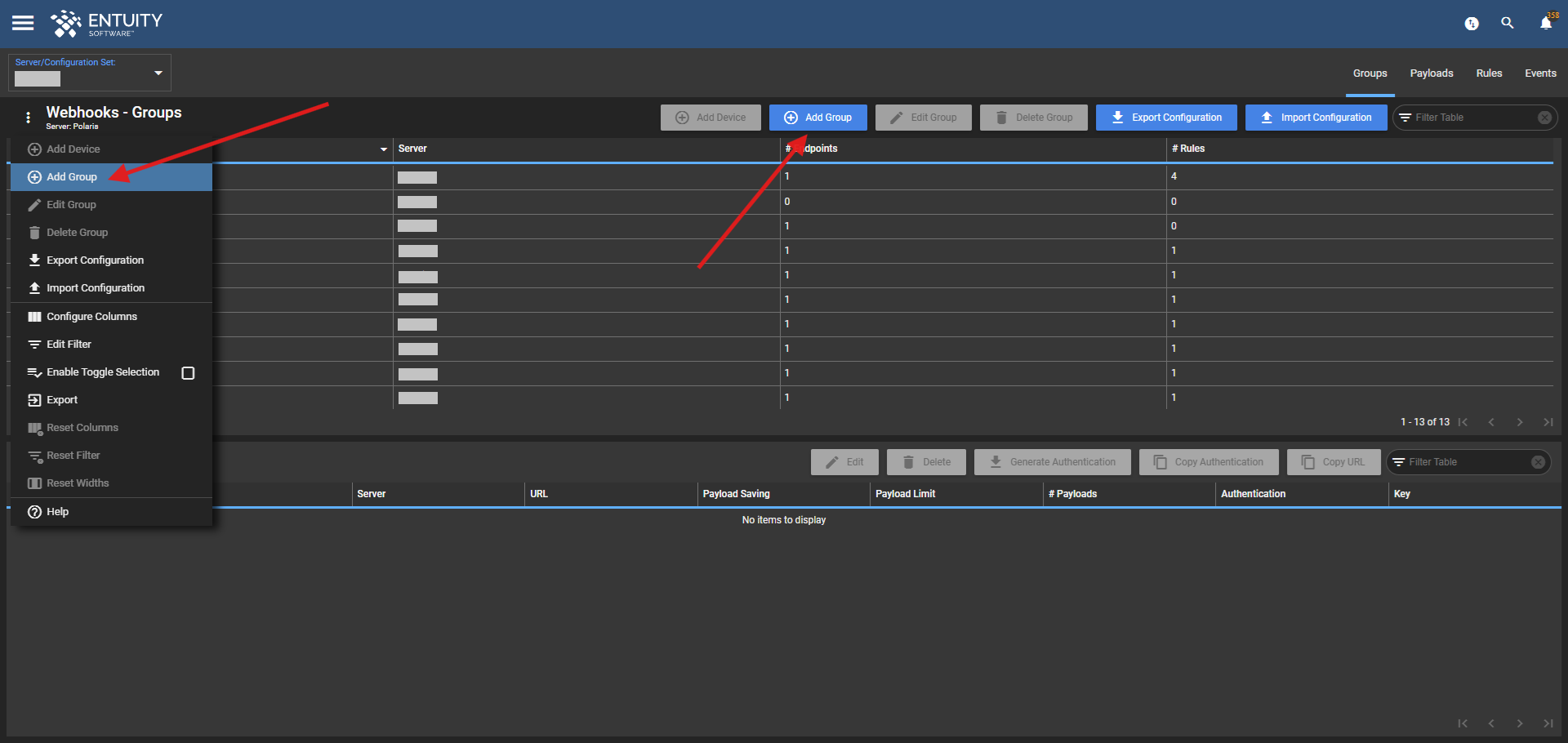
Task: Open the search magnifier icon
Action: [1508, 23]
